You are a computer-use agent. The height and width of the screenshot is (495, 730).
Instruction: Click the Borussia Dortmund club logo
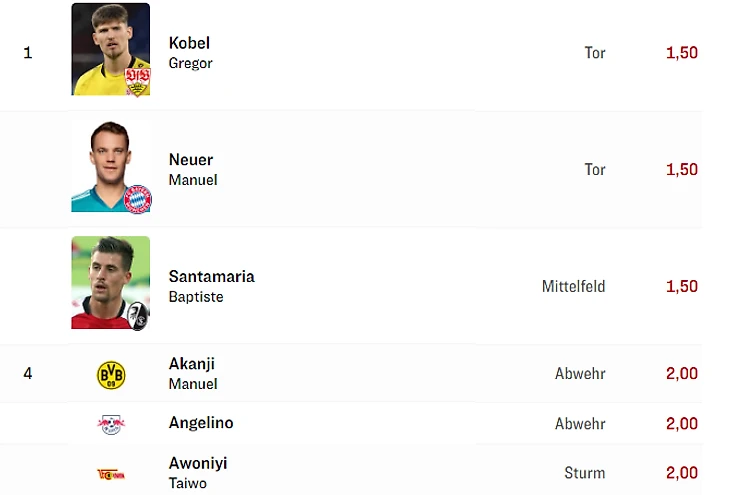coord(111,374)
